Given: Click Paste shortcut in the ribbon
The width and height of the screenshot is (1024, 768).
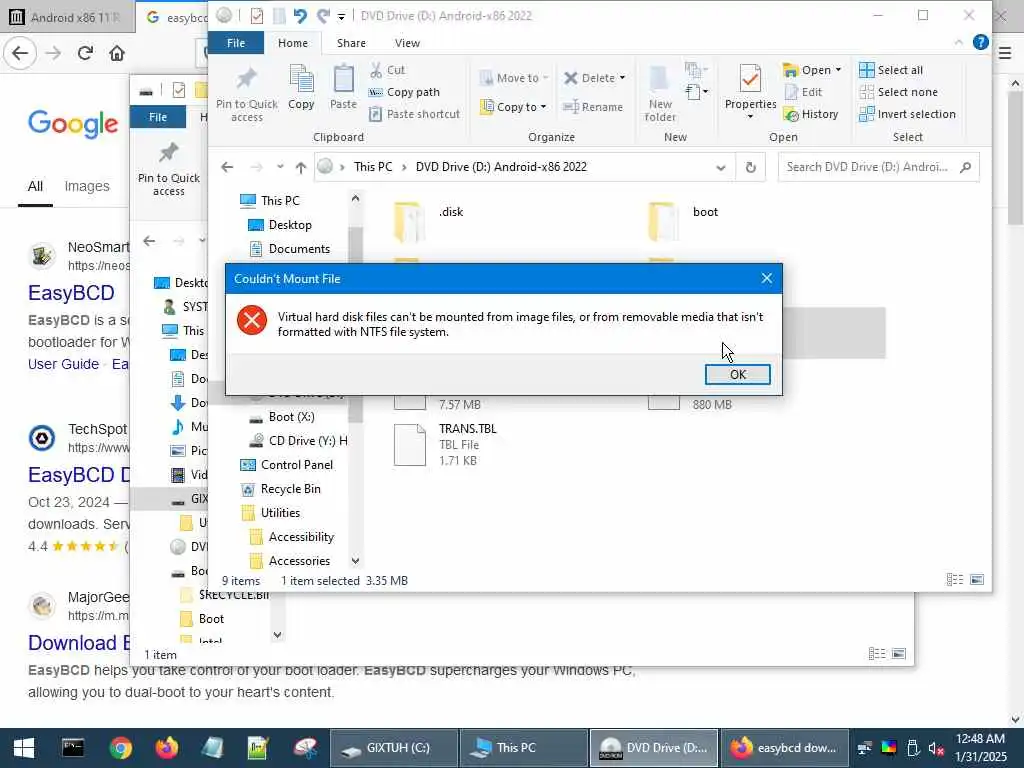Looking at the screenshot, I should pos(415,114).
